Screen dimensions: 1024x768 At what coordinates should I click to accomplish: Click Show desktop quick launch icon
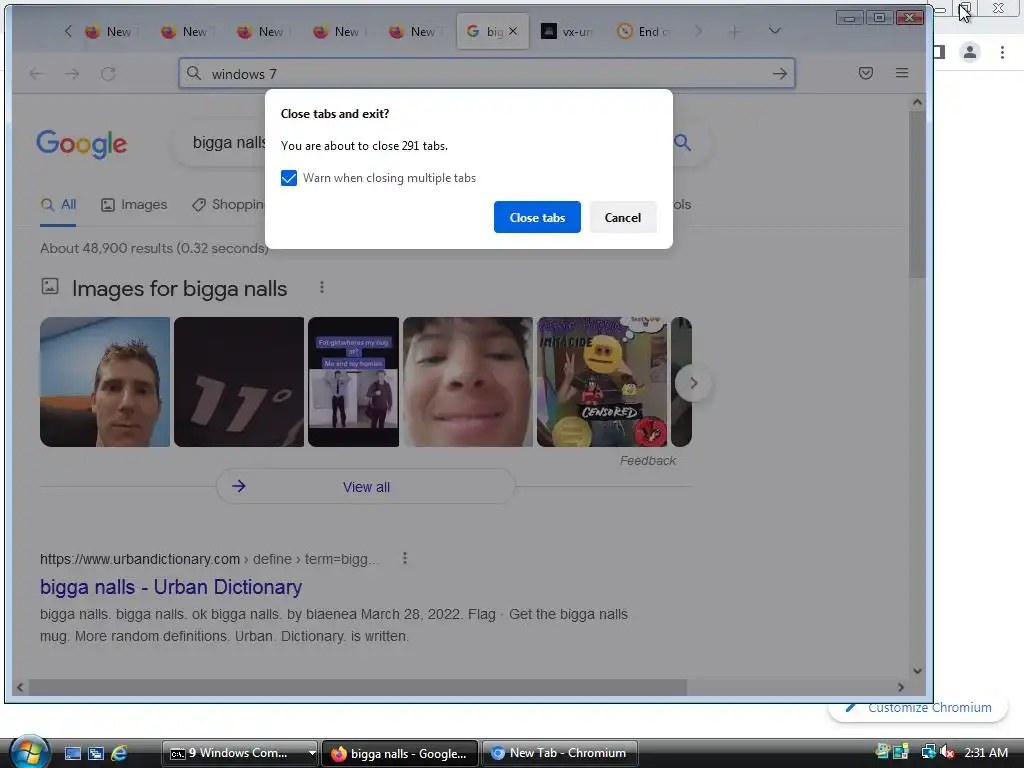72,753
